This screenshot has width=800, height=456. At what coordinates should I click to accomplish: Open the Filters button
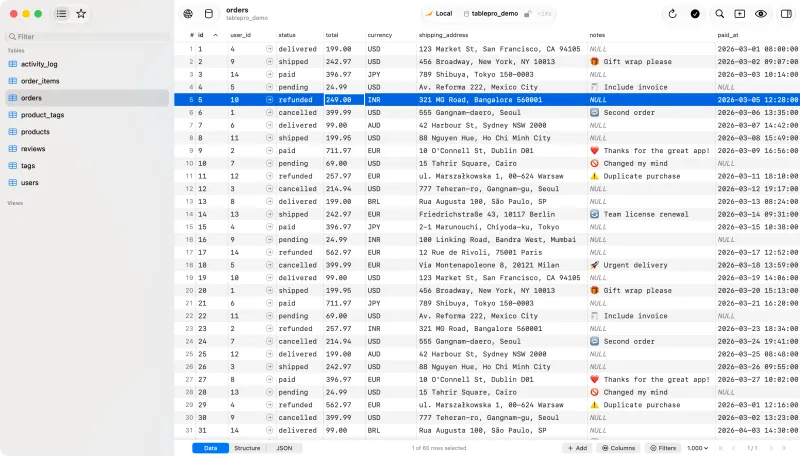coord(663,448)
